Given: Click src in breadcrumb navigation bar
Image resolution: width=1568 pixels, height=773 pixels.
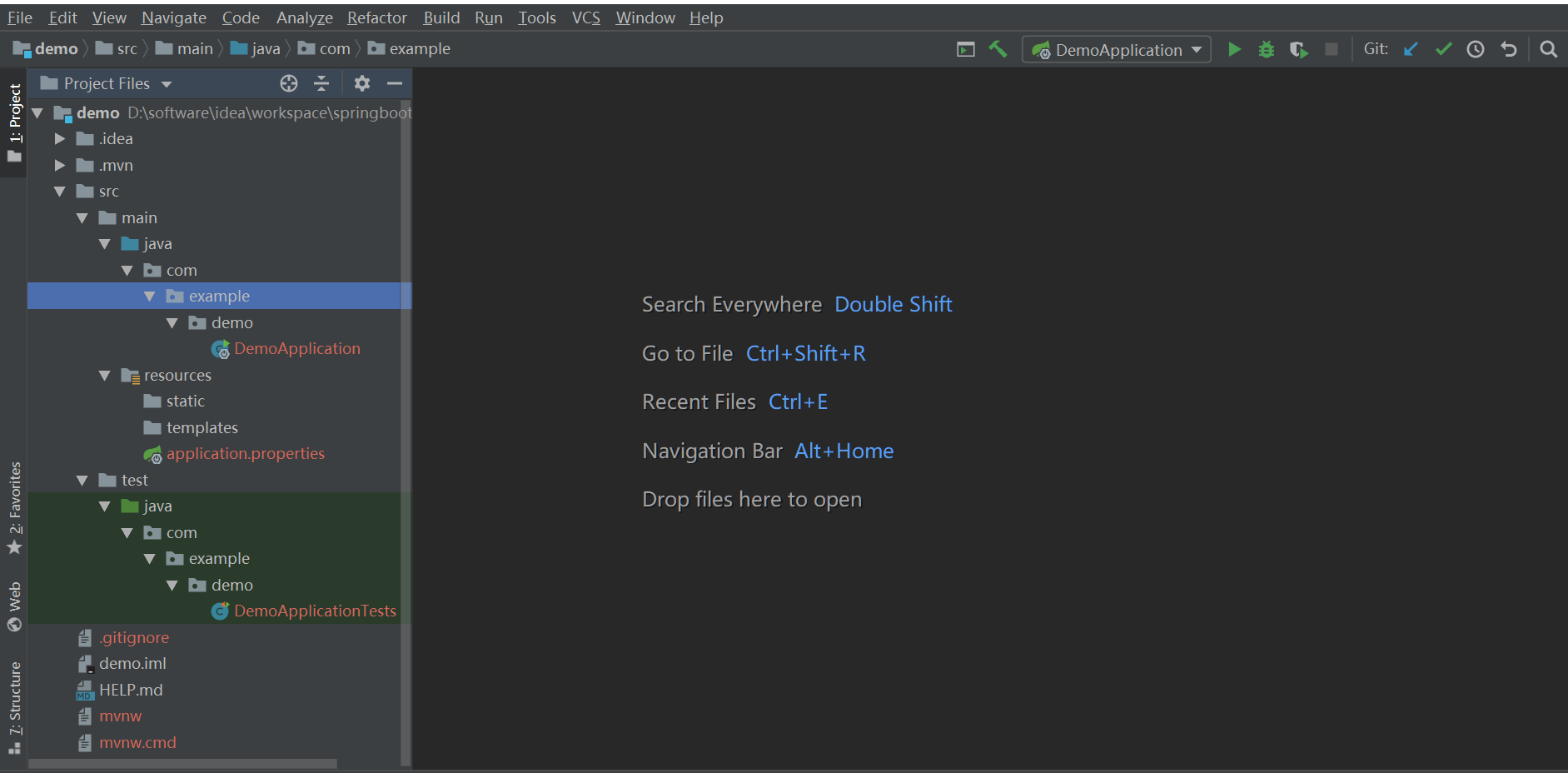Looking at the screenshot, I should click(x=117, y=49).
